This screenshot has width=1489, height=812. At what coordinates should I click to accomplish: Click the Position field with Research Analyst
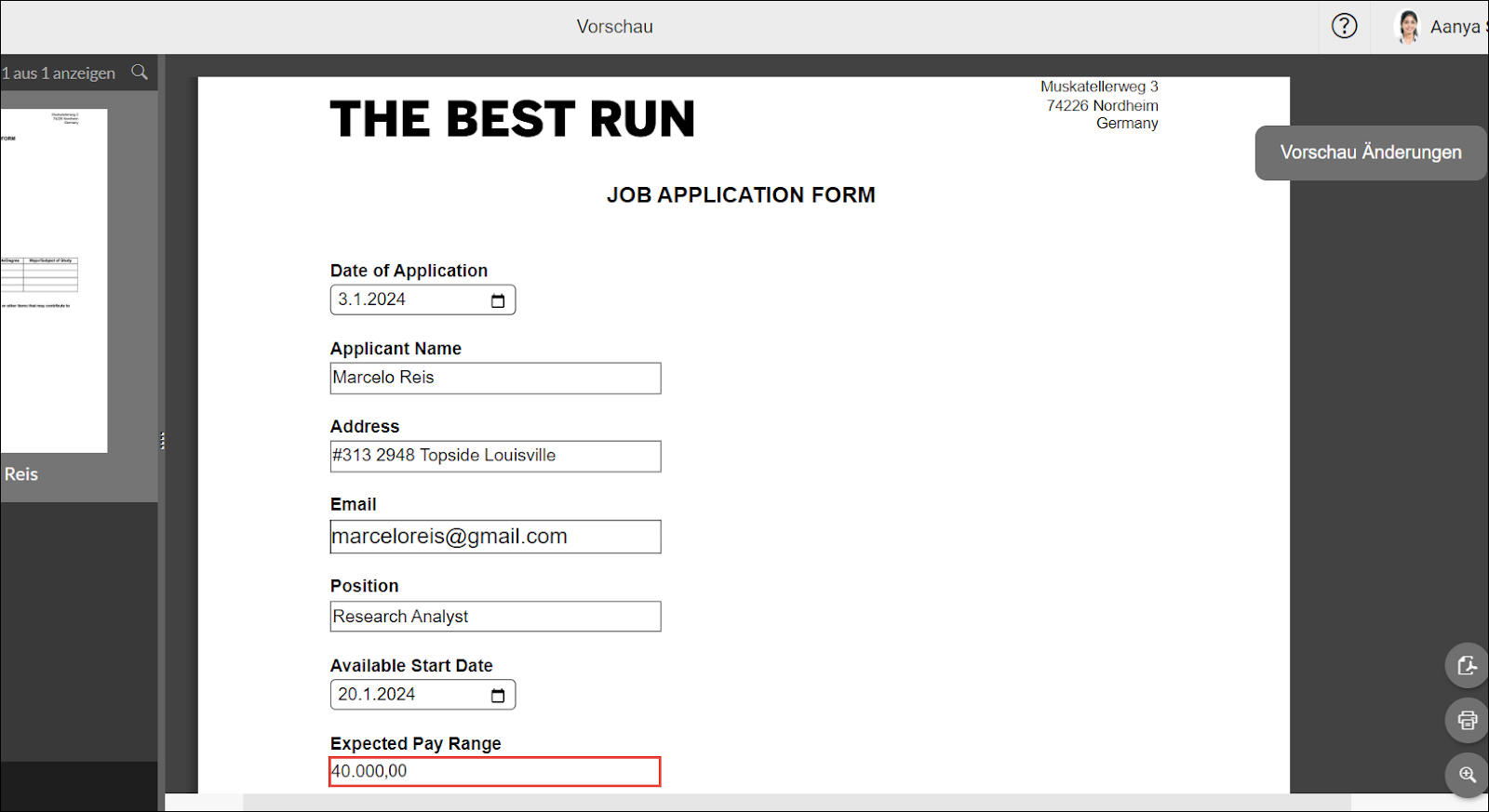pyautogui.click(x=495, y=617)
